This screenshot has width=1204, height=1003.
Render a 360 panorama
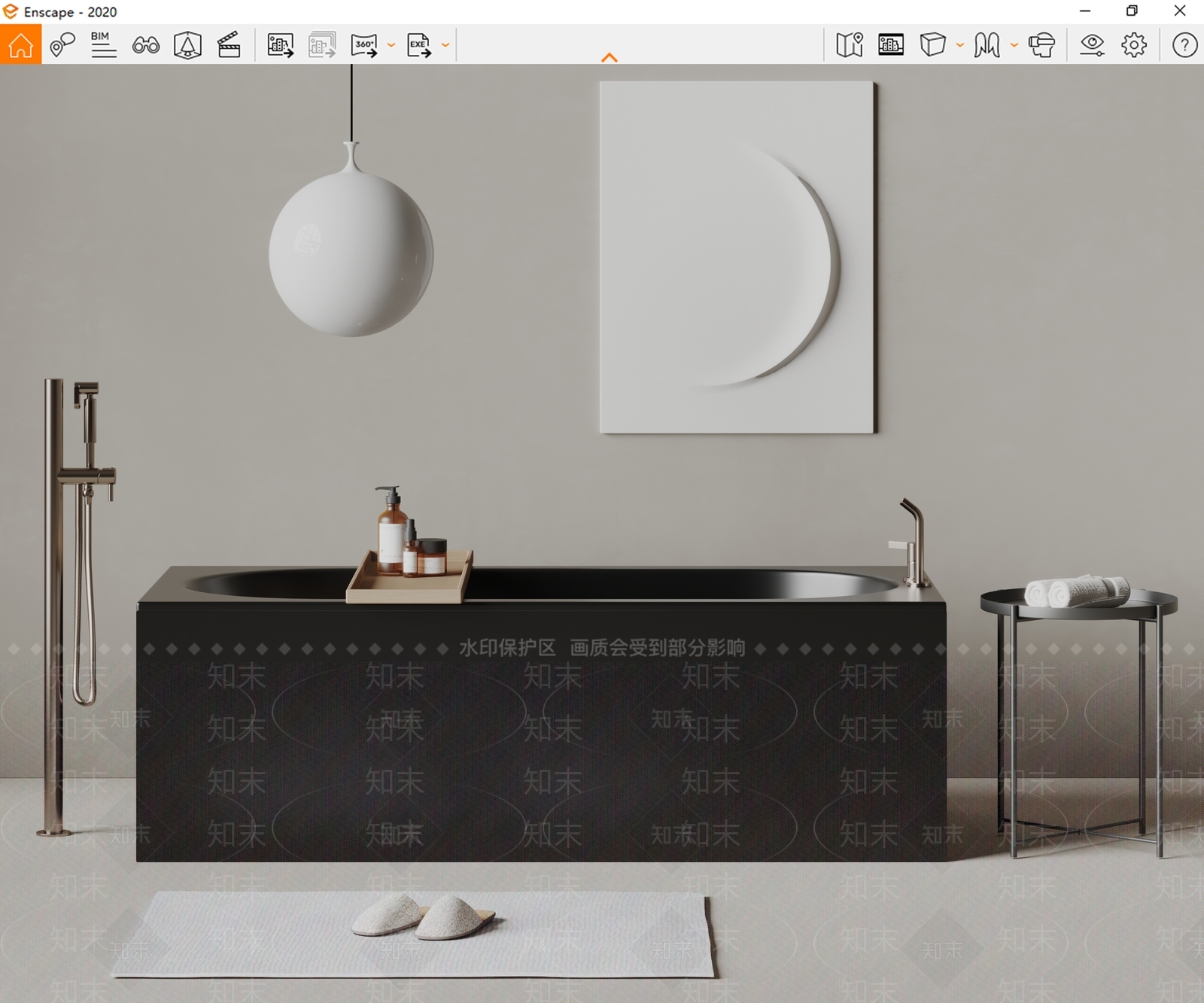pos(364,45)
